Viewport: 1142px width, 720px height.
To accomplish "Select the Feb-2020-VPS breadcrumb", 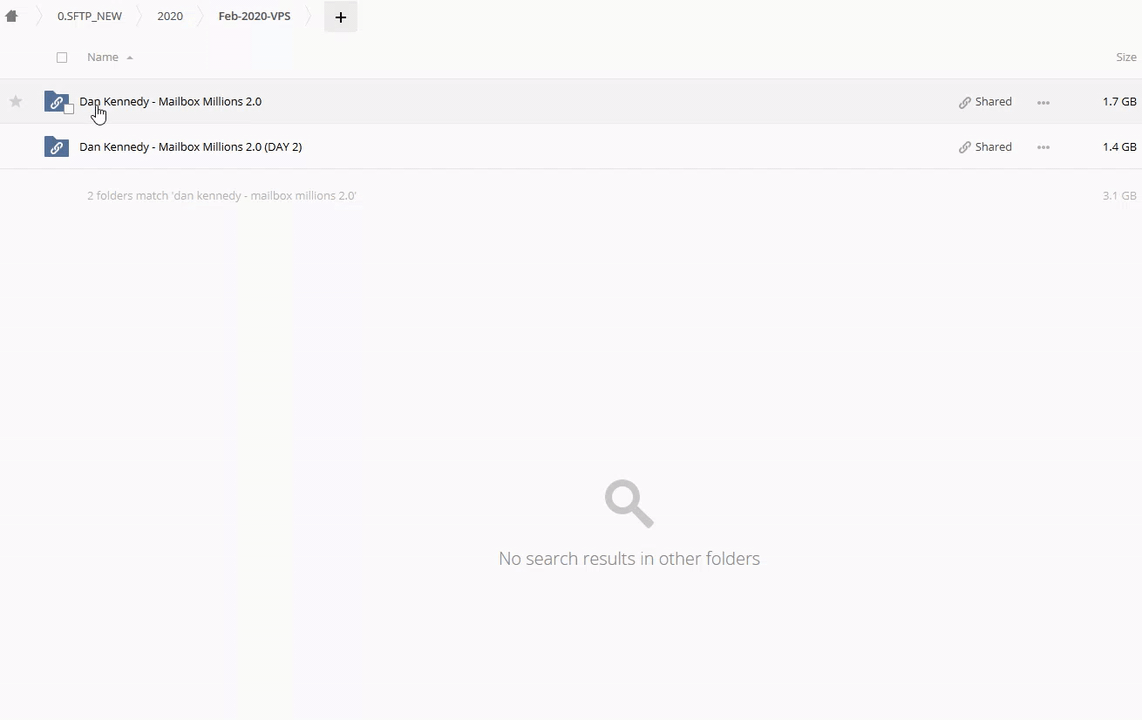I will point(254,16).
